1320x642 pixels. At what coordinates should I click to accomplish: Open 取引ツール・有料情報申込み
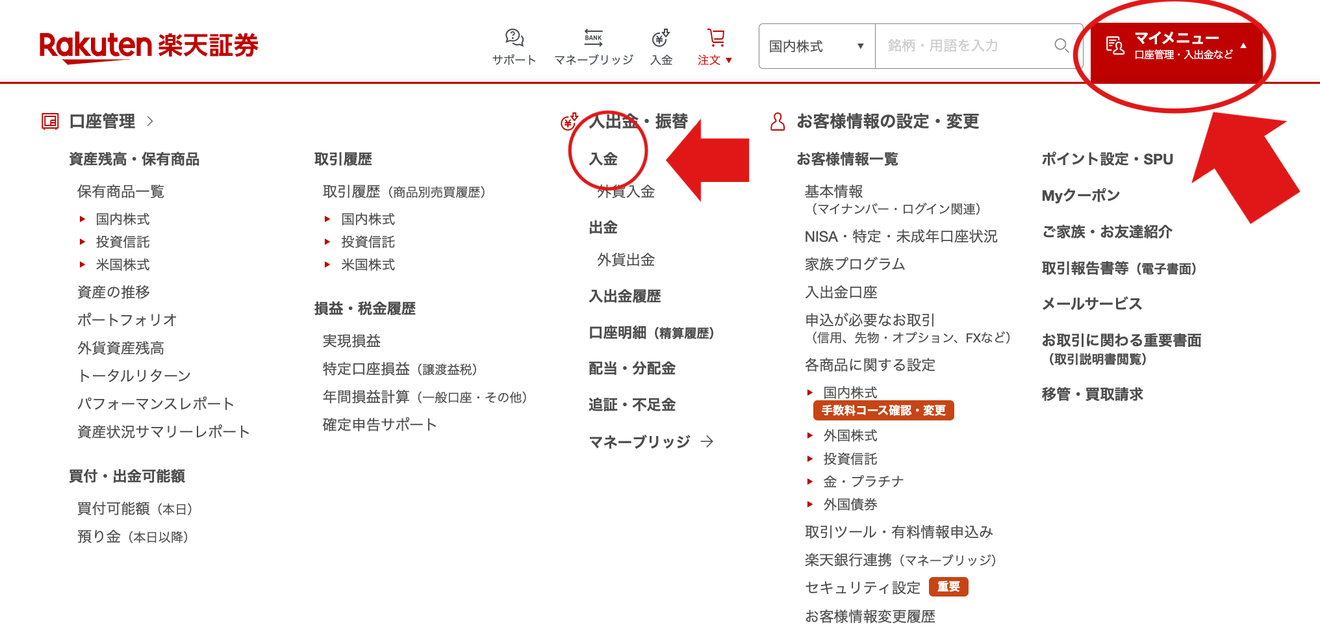pyautogui.click(x=899, y=532)
